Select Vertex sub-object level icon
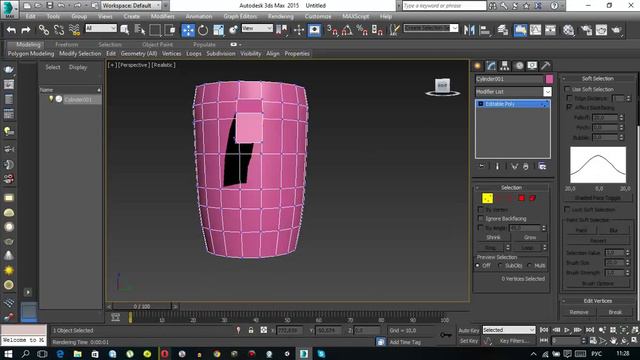Screen dimensions: 640x360 487,198
